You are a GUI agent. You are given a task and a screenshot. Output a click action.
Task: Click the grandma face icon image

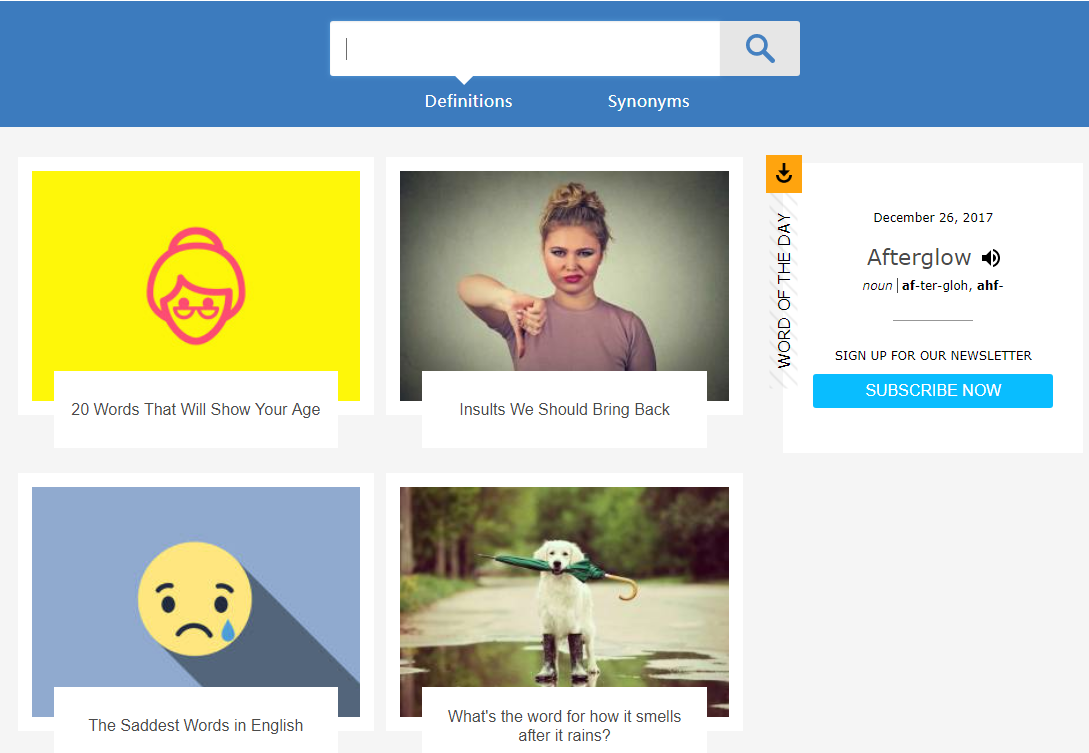pos(196,286)
